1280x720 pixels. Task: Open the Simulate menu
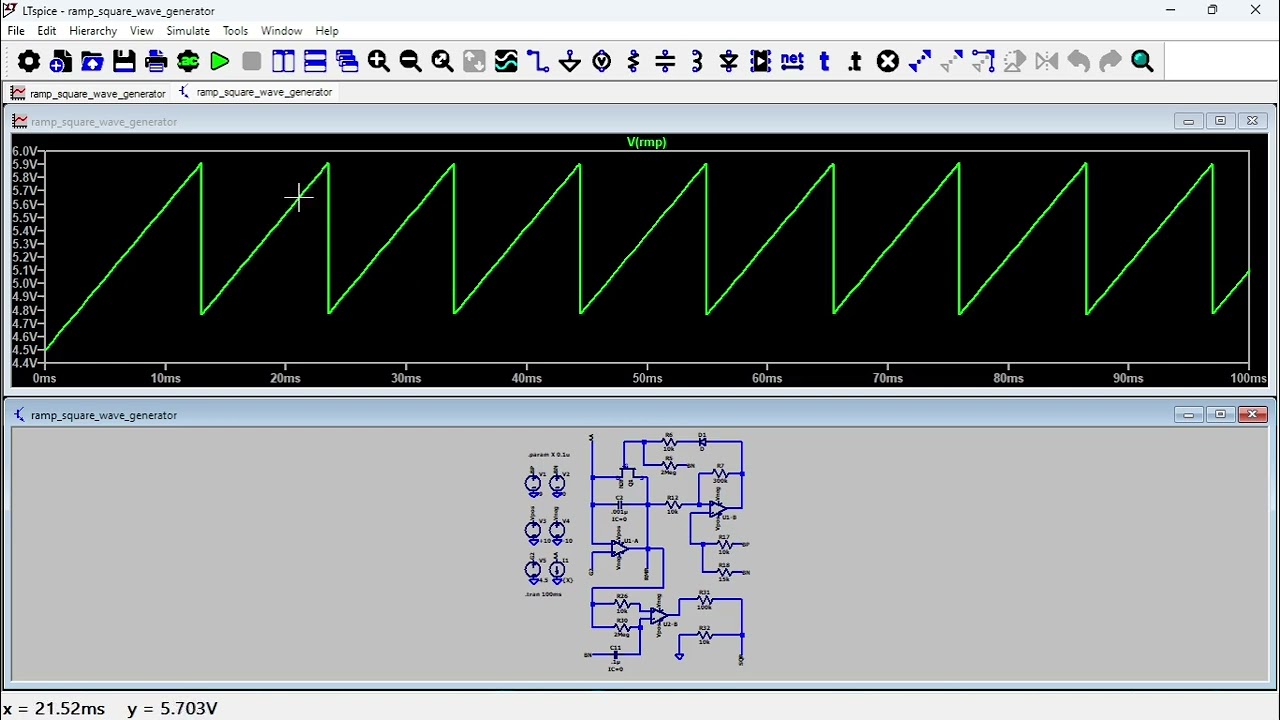pos(188,31)
